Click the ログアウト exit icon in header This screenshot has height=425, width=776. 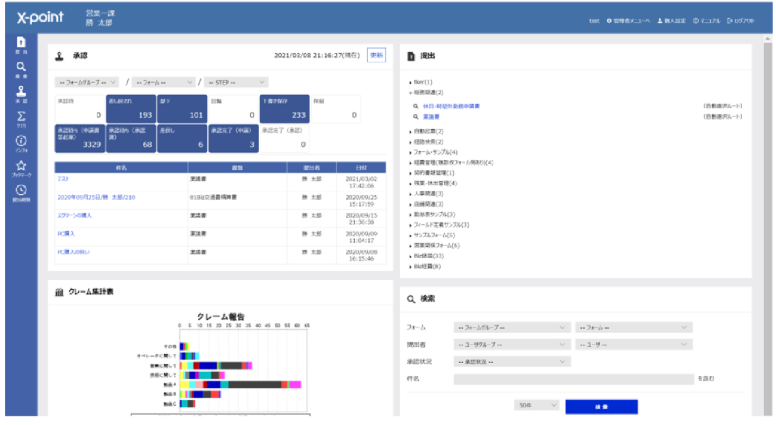[730, 21]
